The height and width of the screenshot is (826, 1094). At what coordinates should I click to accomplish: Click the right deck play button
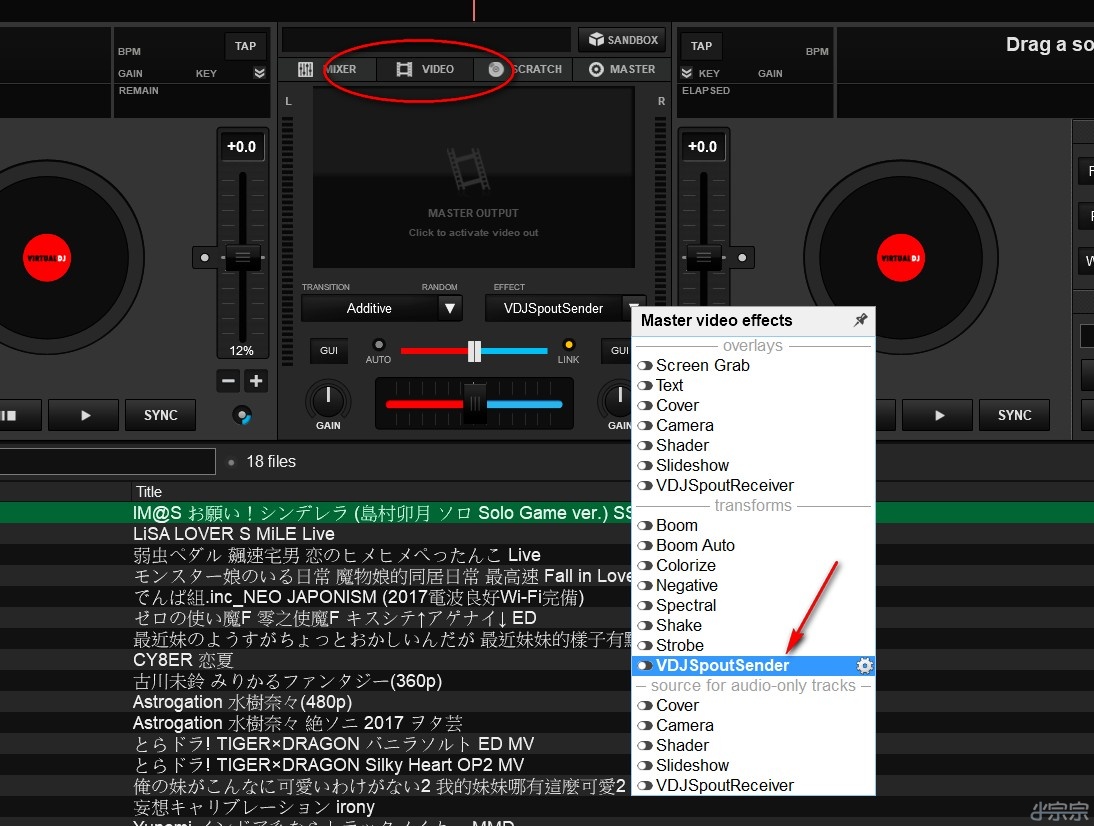pos(939,415)
